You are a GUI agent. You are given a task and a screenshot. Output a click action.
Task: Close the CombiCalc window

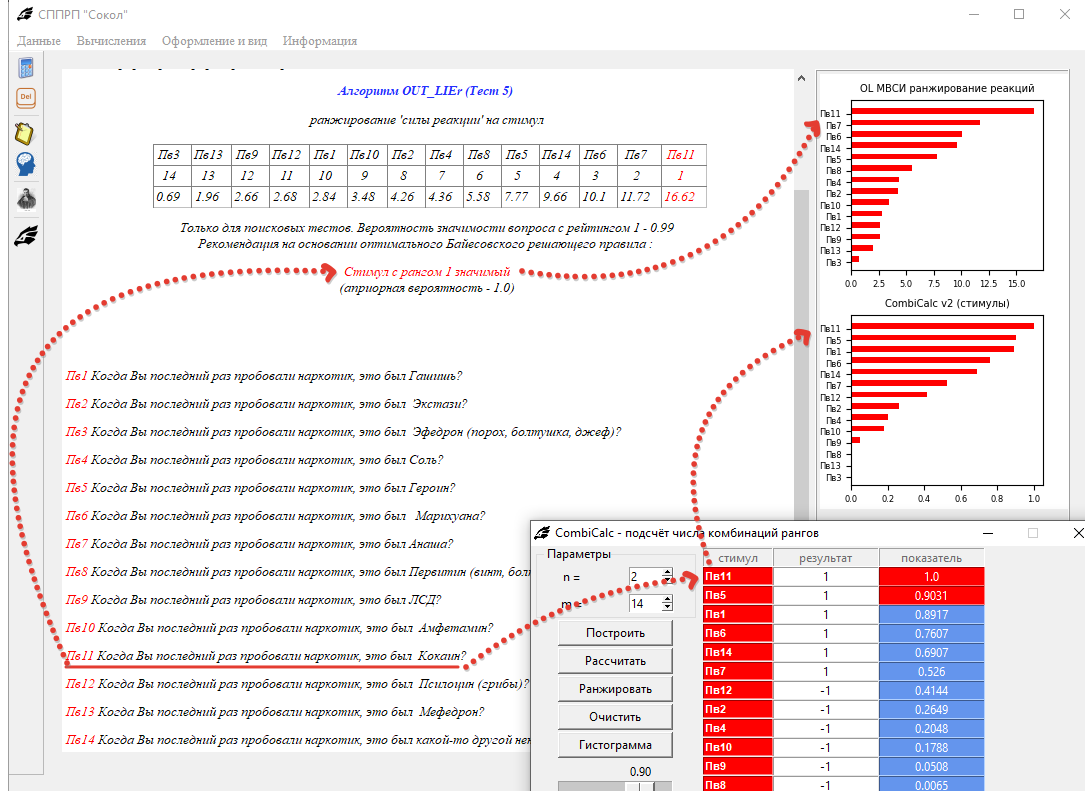(1077, 533)
